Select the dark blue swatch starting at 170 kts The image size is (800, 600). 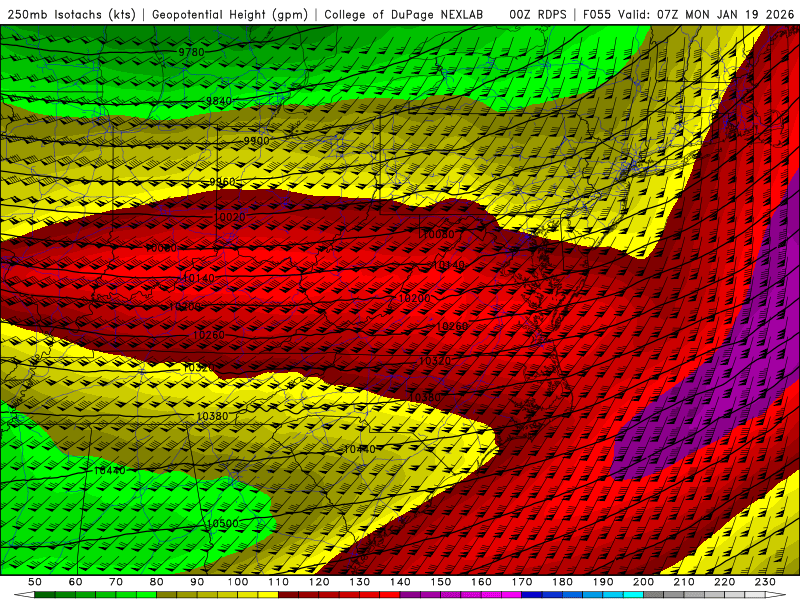[x=532, y=595]
